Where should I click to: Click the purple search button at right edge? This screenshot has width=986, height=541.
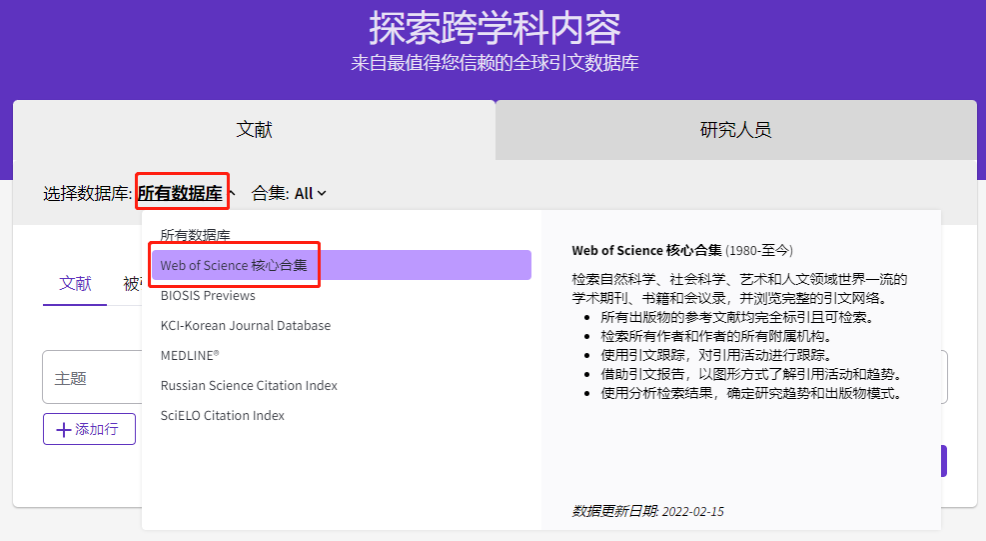click(x=943, y=461)
